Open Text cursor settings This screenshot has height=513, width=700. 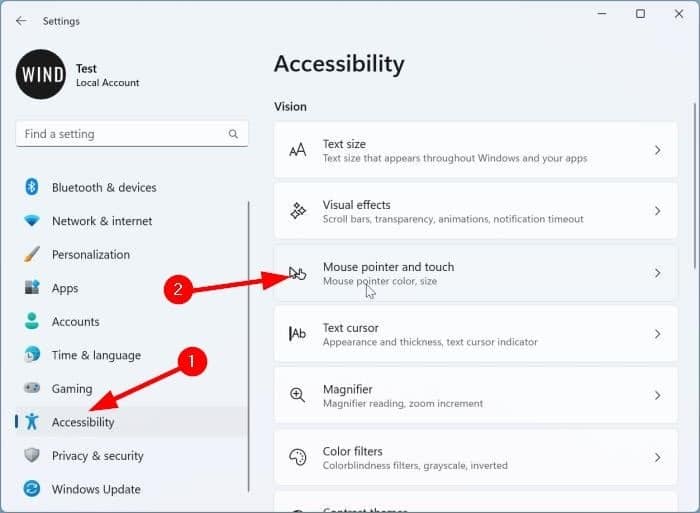(x=476, y=334)
